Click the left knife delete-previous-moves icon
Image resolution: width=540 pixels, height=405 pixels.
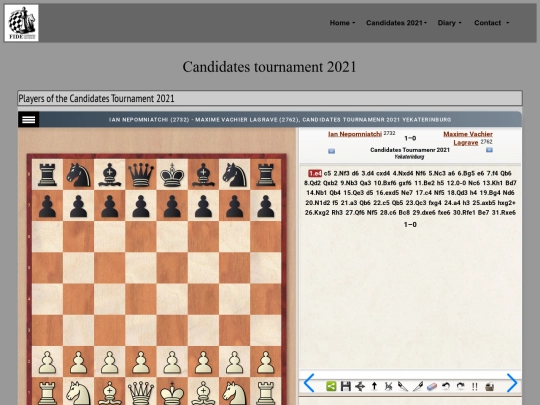[403, 386]
